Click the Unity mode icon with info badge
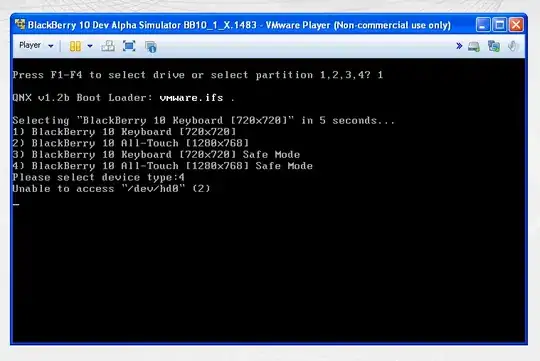 point(151,47)
